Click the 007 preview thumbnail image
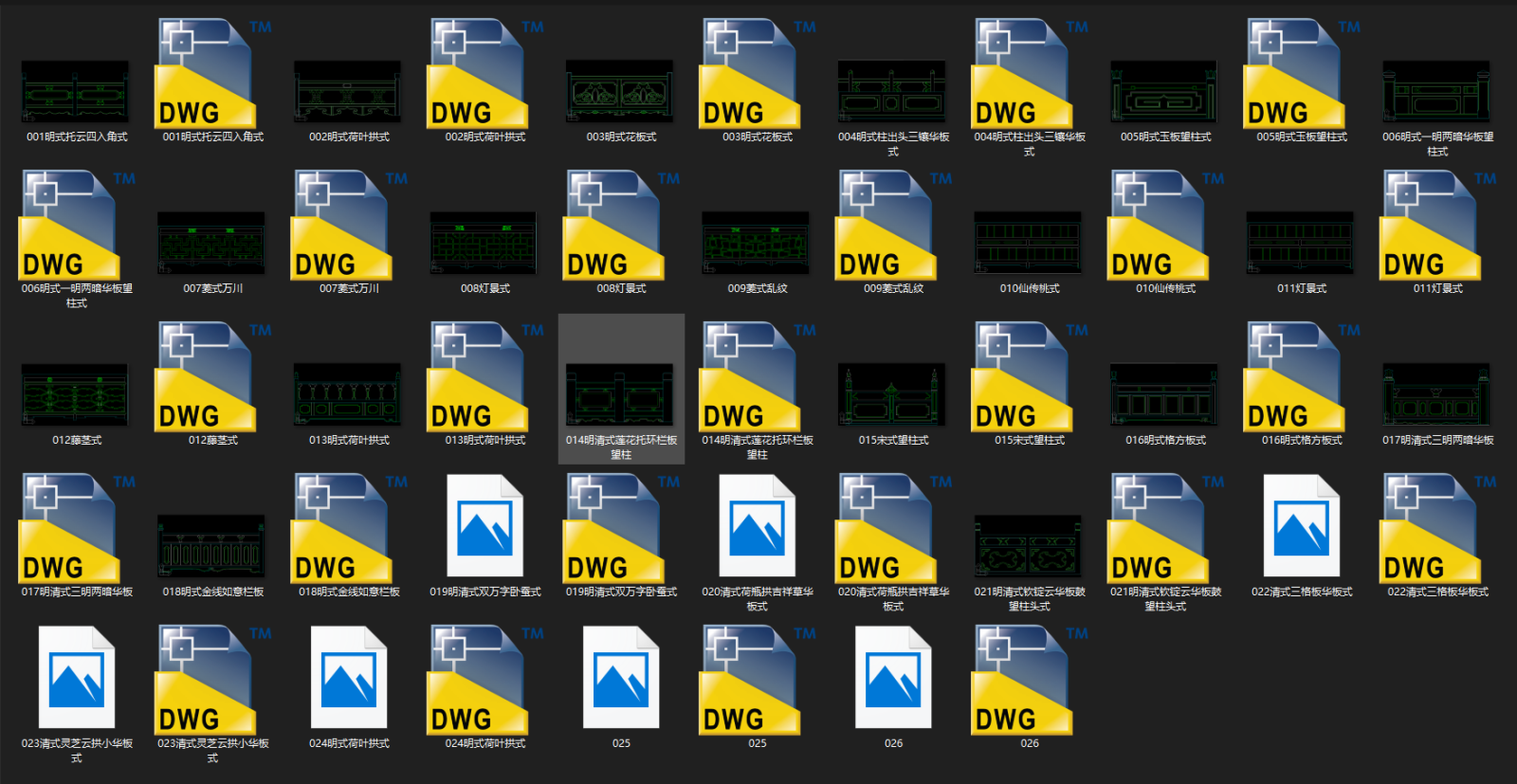 pos(211,244)
